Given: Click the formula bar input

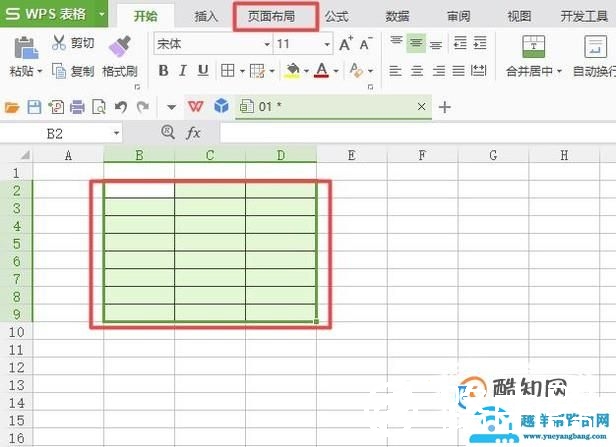Looking at the screenshot, I should (418, 133).
